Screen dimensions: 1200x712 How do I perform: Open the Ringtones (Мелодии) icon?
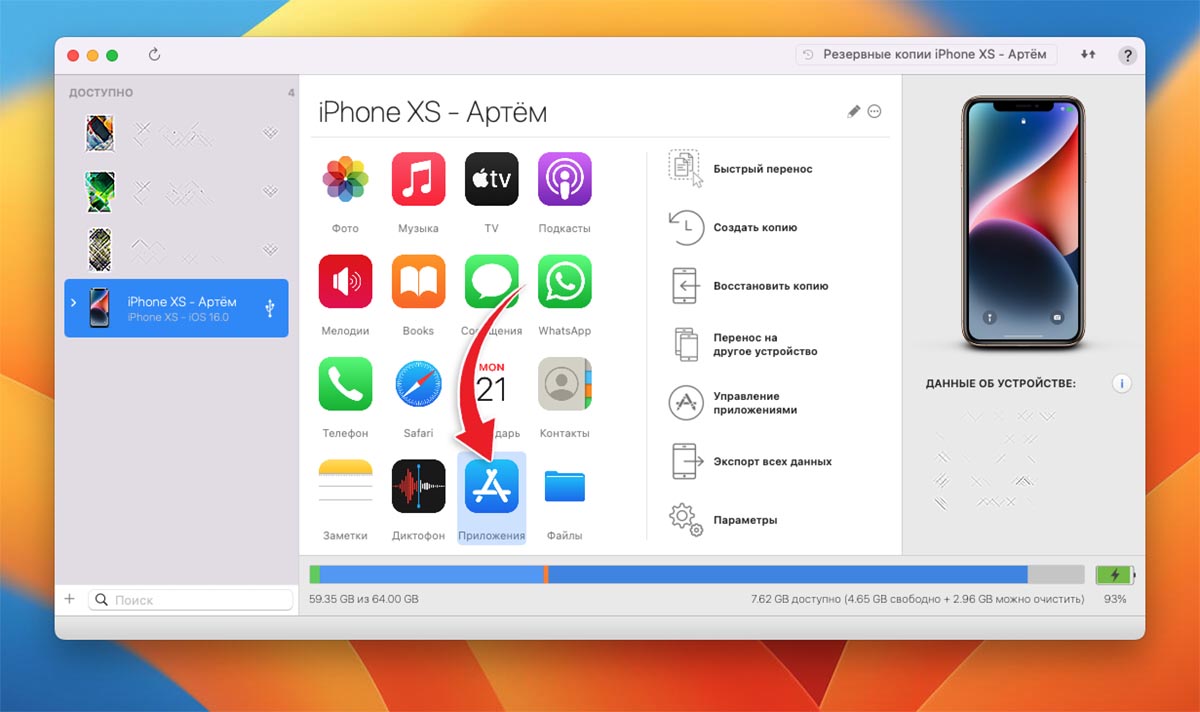point(345,281)
